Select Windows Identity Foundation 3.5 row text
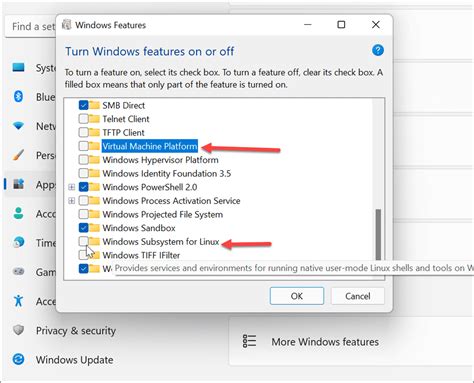474x383 pixels. click(x=166, y=173)
